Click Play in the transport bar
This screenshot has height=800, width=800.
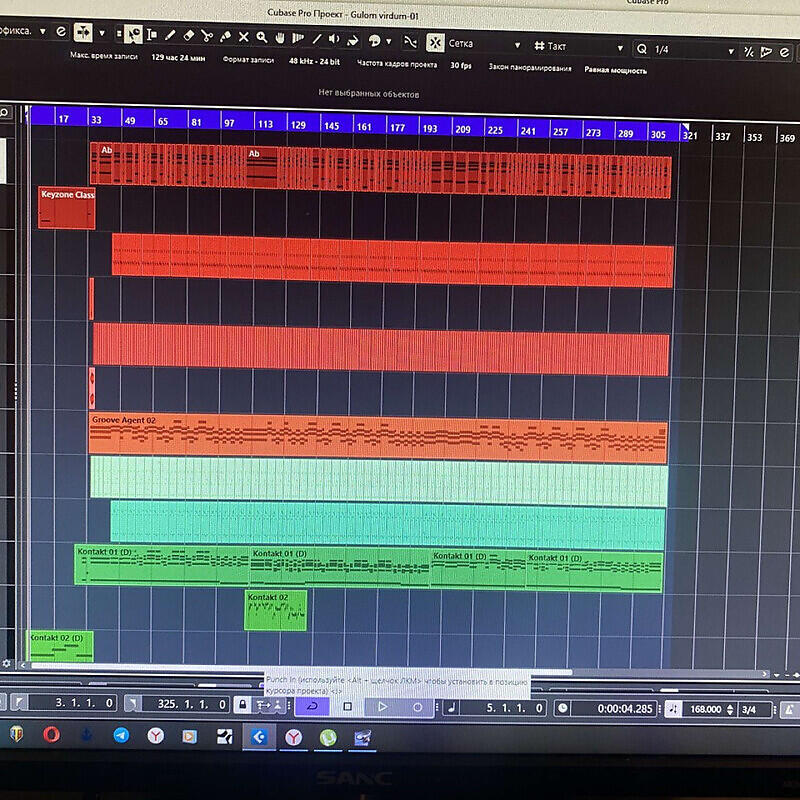tap(382, 707)
